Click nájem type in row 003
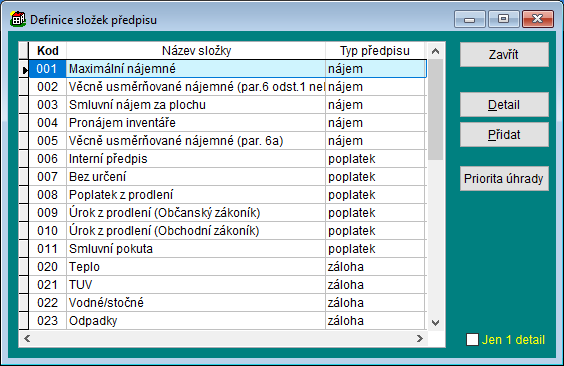This screenshot has height=366, width=564. [375, 105]
